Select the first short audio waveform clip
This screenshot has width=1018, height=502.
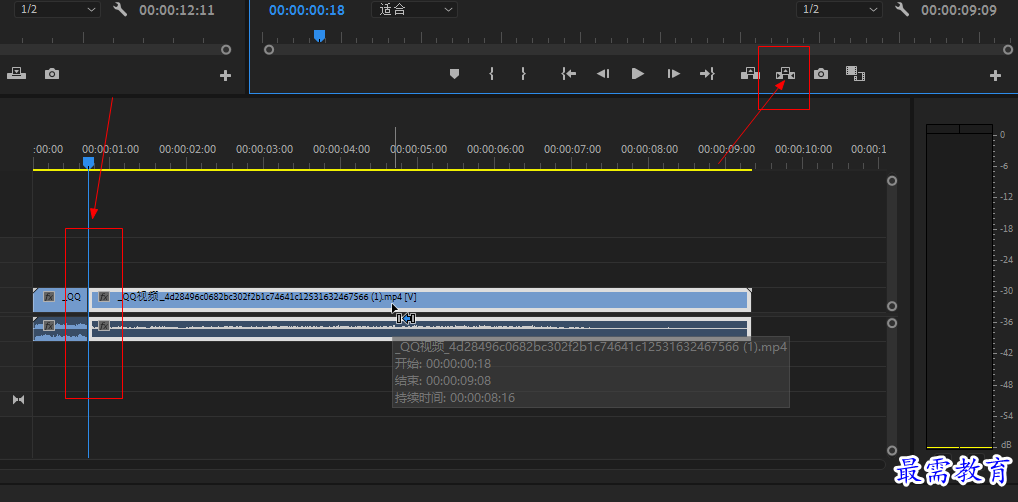[60, 329]
